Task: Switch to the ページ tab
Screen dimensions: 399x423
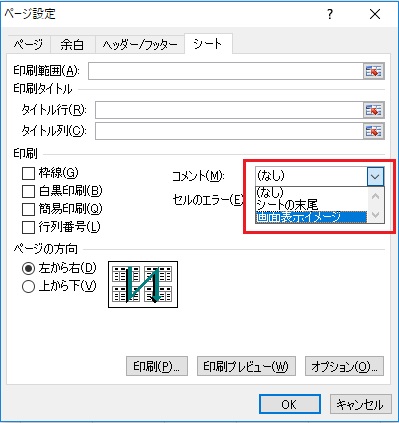Action: click(28, 44)
